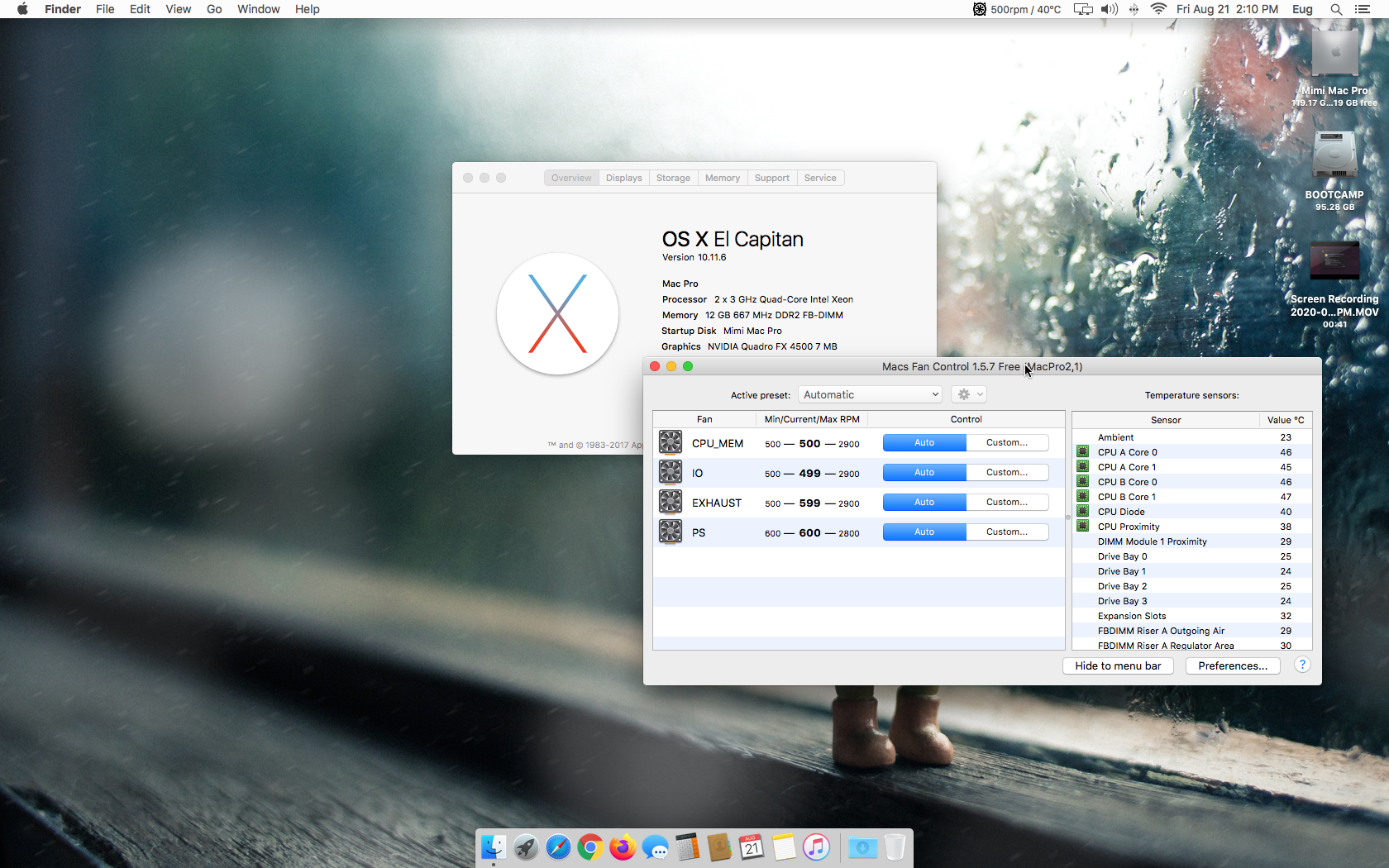Viewport: 1389px width, 868px height.
Task: Set IO fan to Custom
Action: [1007, 472]
